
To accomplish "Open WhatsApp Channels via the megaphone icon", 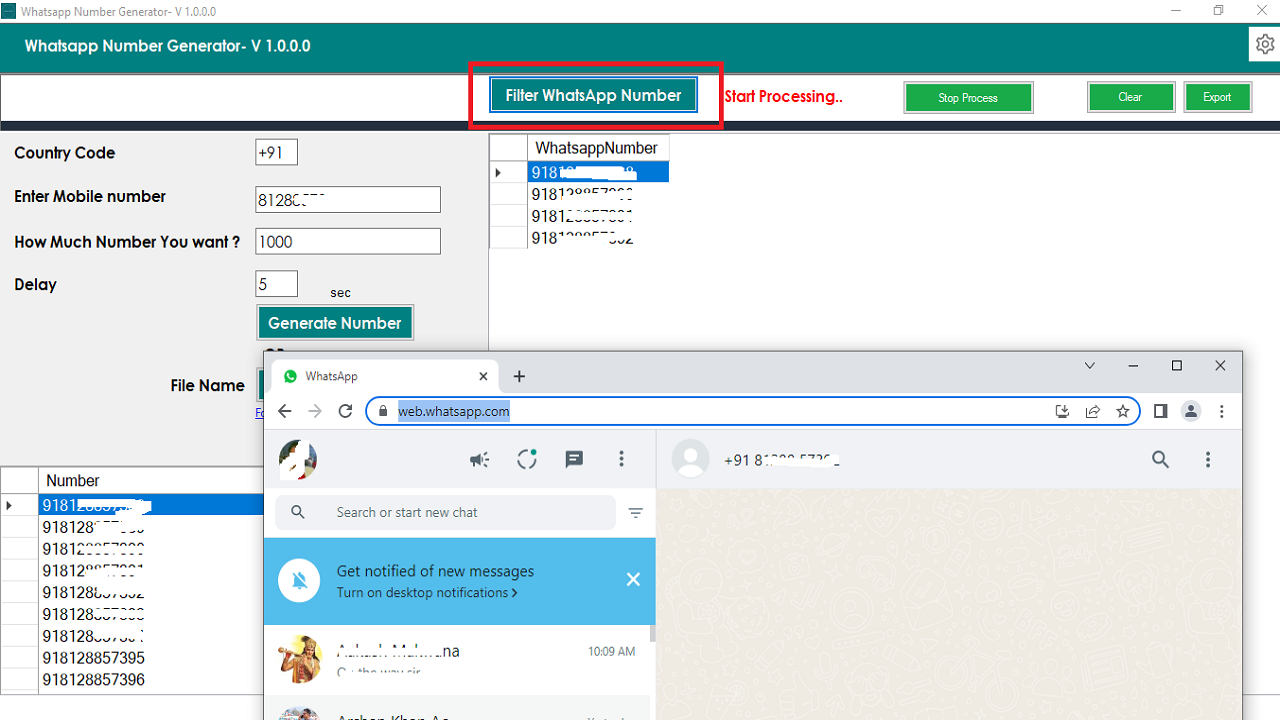I will tap(479, 459).
